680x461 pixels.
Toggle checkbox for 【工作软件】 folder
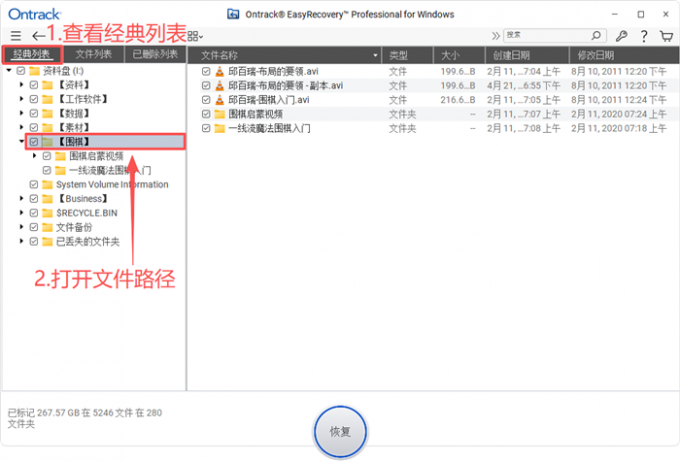click(34, 99)
